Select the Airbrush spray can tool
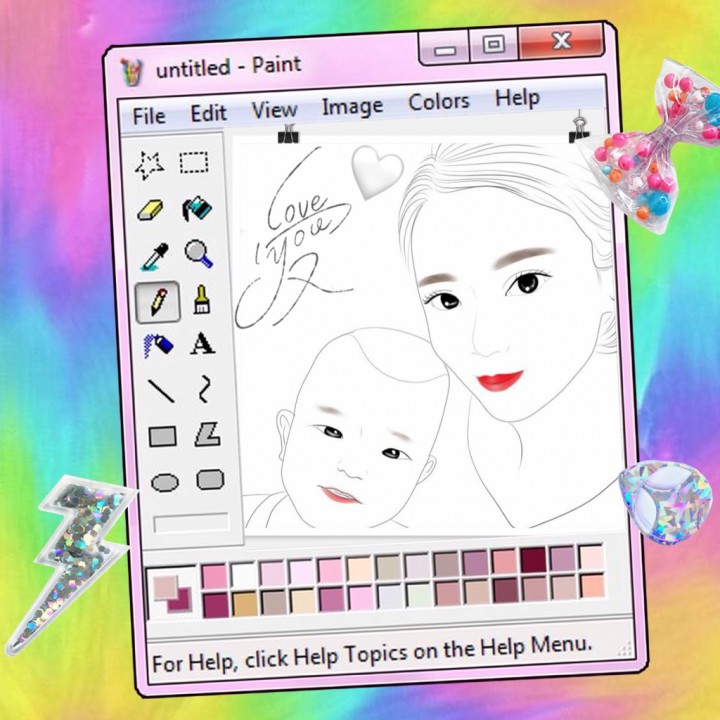720x720 pixels. (158, 345)
